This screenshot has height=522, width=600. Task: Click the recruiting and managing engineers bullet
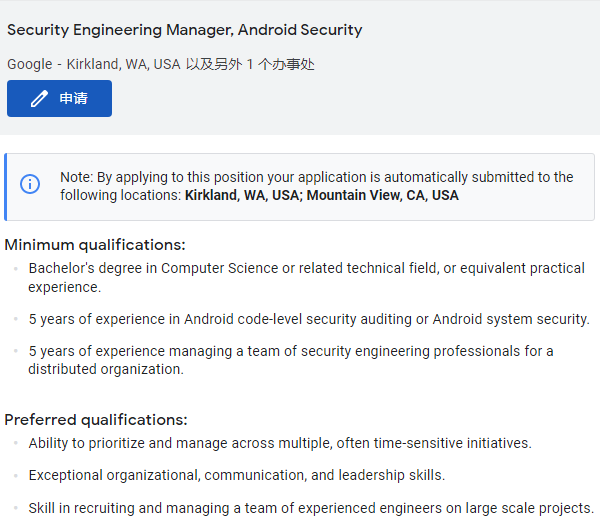(x=311, y=507)
